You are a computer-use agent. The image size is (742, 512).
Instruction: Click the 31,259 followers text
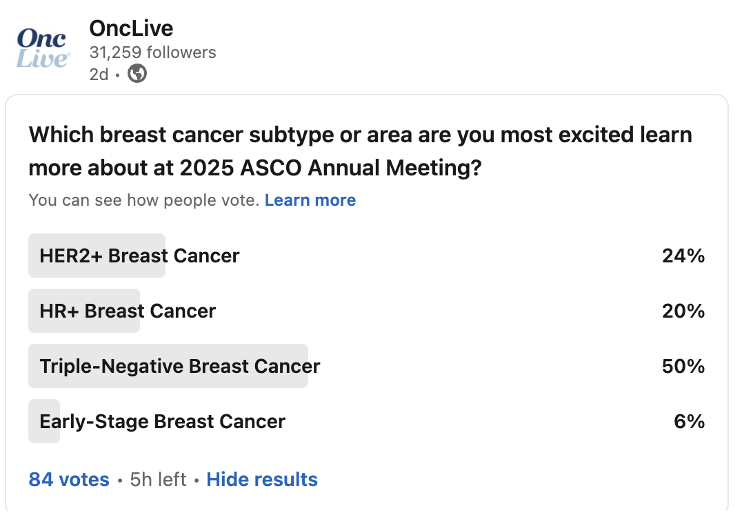pyautogui.click(x=152, y=52)
